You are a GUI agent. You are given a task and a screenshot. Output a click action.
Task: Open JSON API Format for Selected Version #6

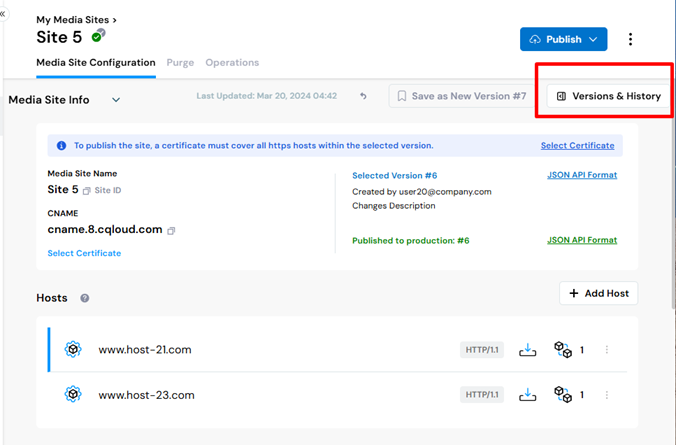(582, 175)
